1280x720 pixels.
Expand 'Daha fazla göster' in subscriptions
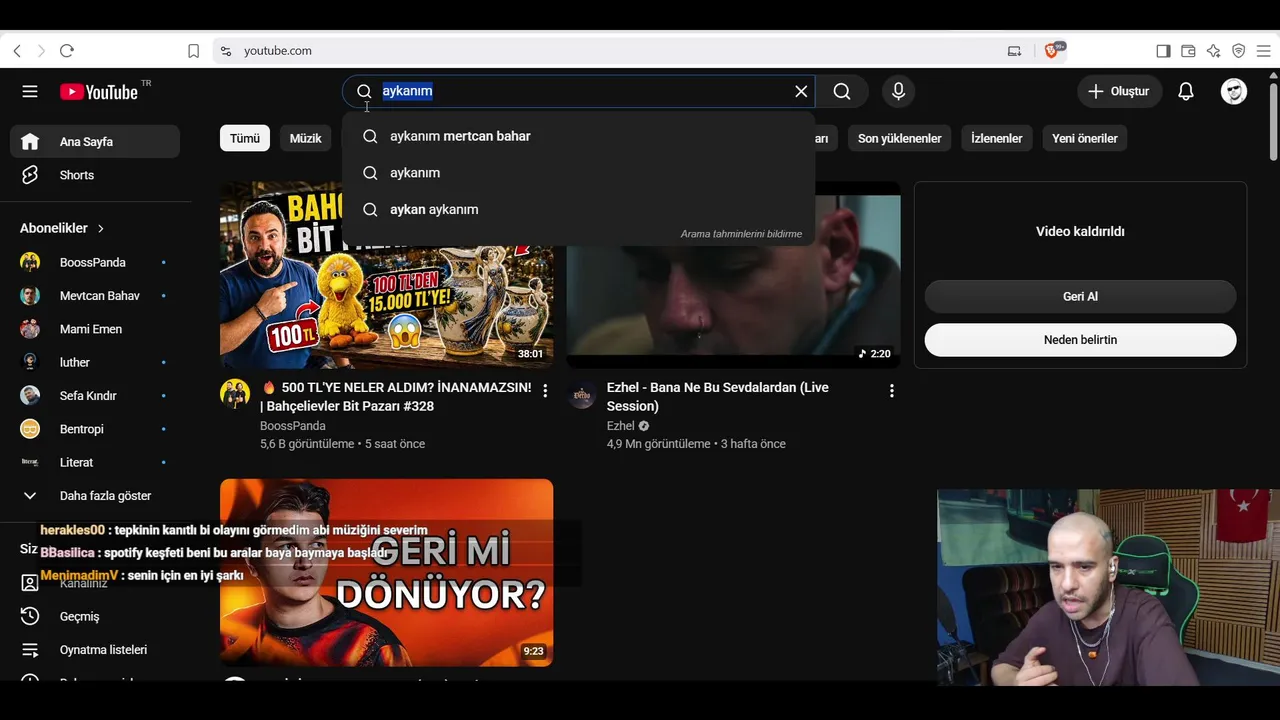click(x=95, y=496)
